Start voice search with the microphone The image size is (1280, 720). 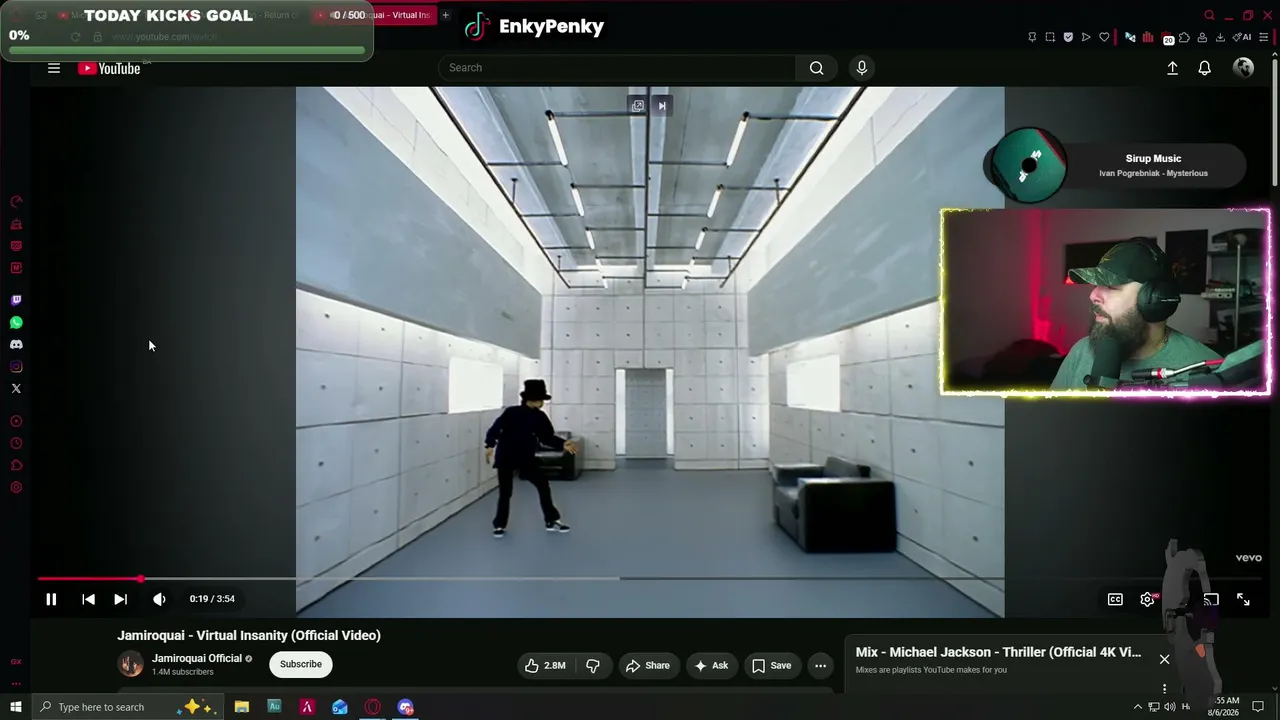click(x=862, y=68)
